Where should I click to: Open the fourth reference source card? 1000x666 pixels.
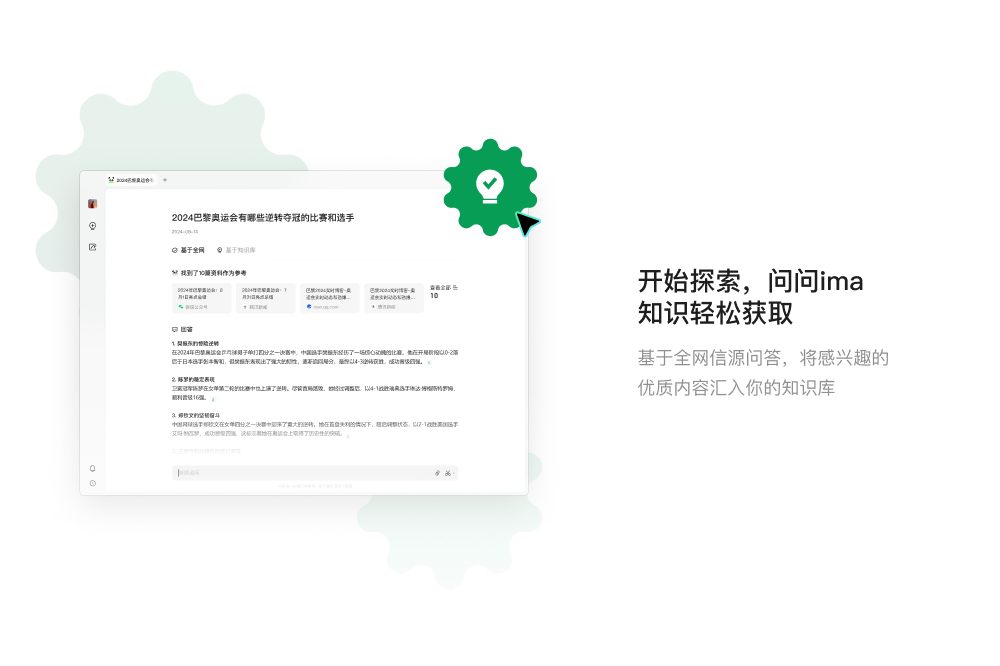(394, 298)
